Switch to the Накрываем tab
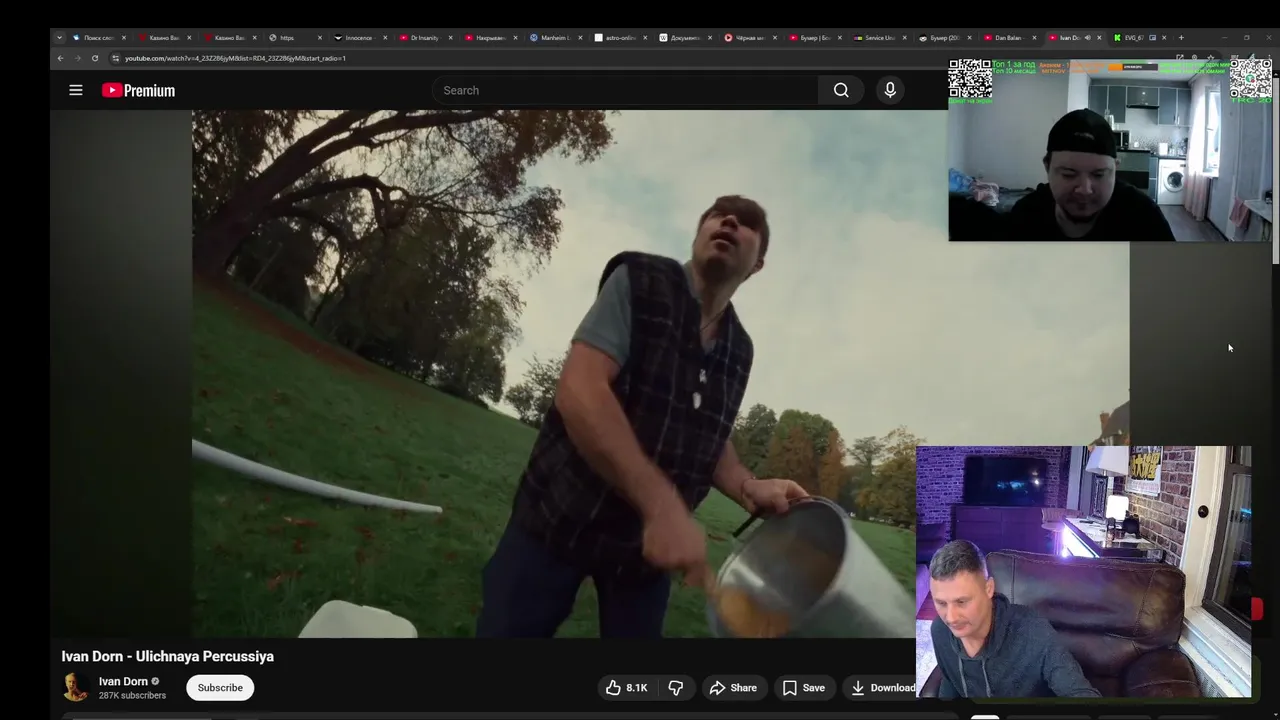This screenshot has height=720, width=1280. click(x=490, y=38)
